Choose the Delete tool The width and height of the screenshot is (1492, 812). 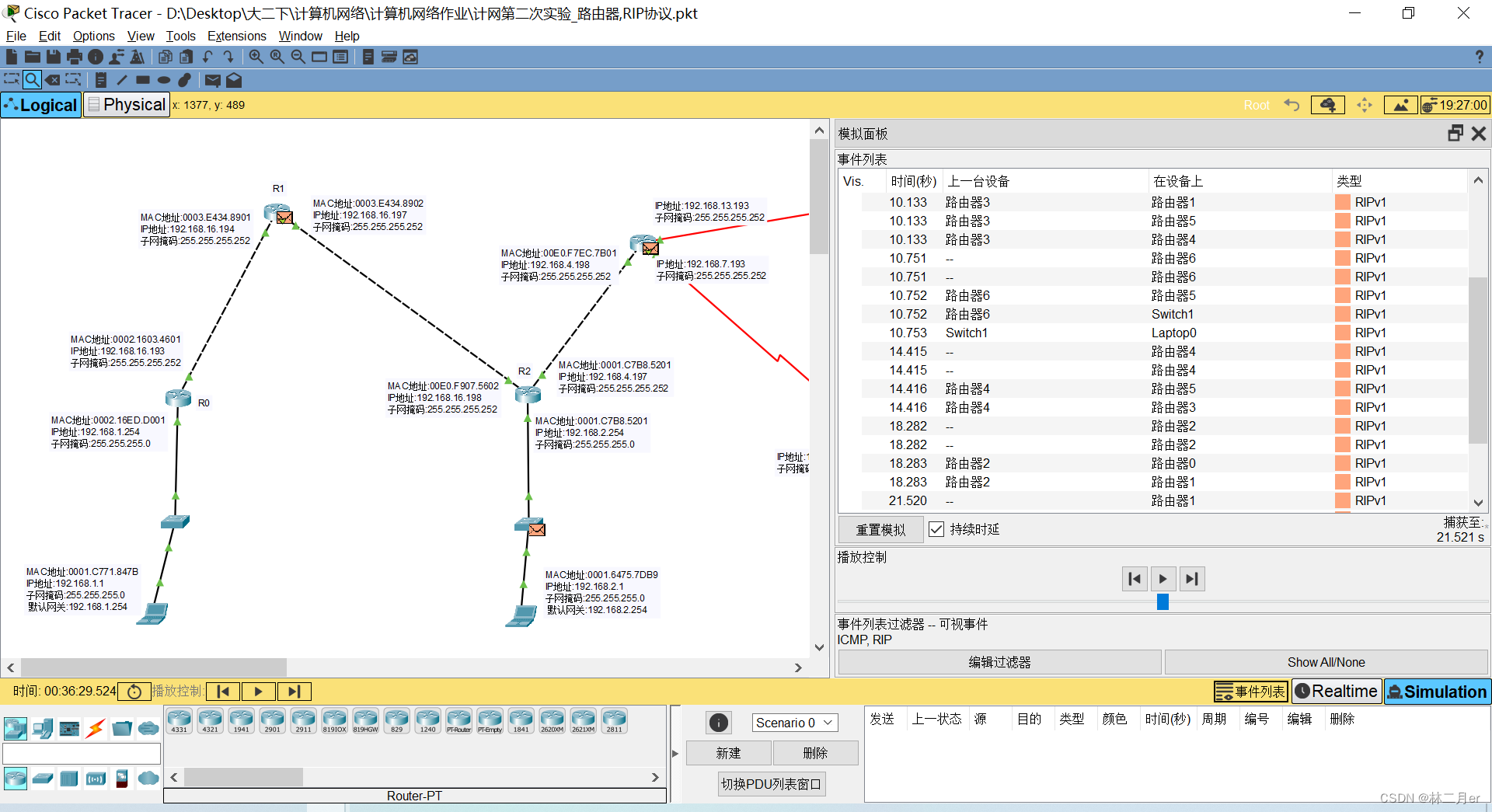click(52, 79)
